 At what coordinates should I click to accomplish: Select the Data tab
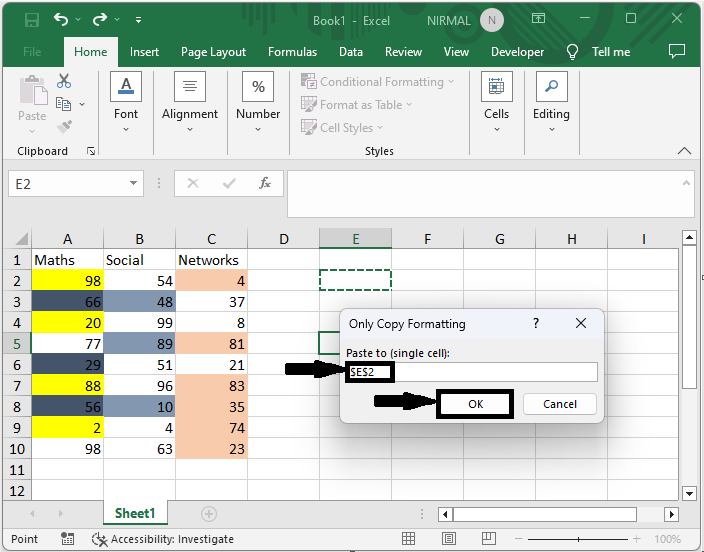351,52
